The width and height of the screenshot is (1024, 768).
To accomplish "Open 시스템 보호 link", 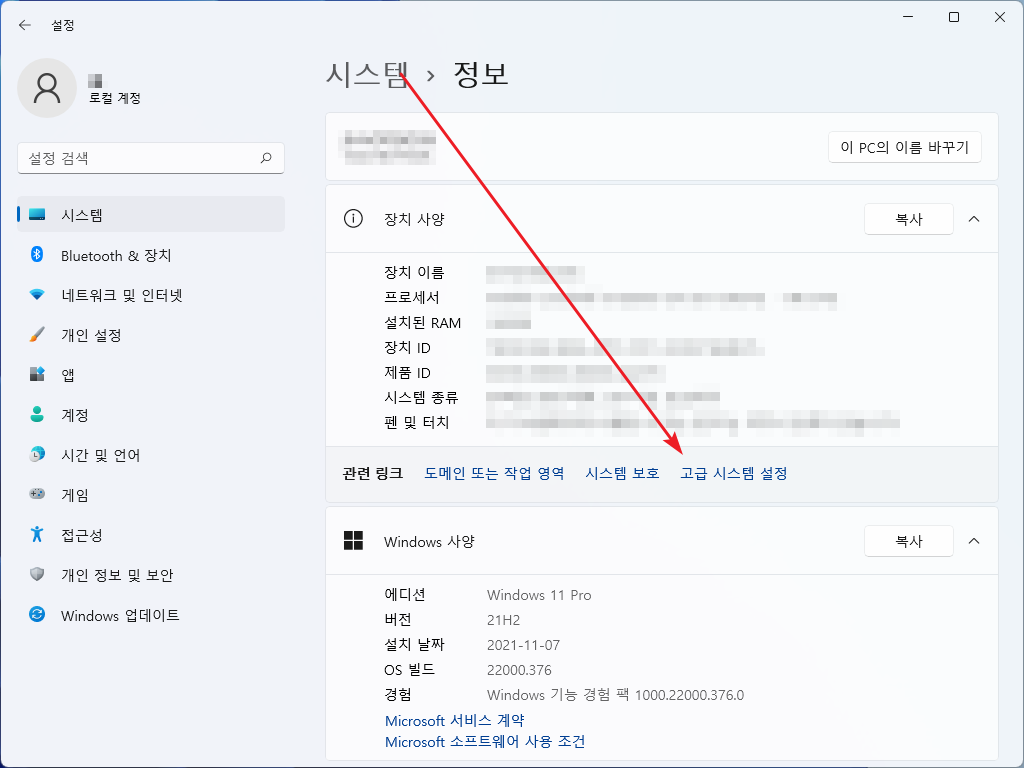I will pyautogui.click(x=622, y=473).
